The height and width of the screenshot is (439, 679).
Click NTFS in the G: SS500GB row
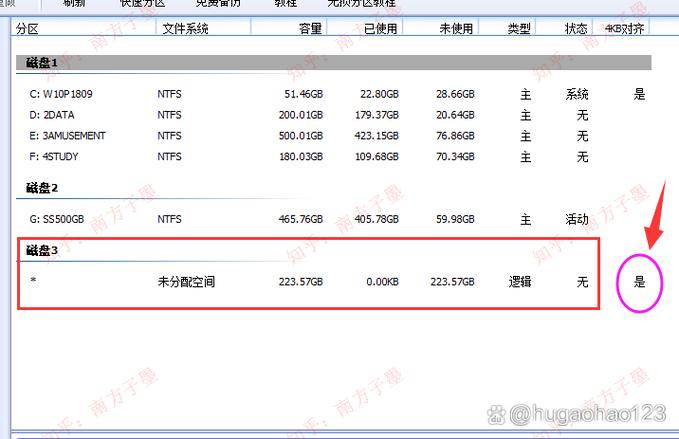tap(169, 219)
